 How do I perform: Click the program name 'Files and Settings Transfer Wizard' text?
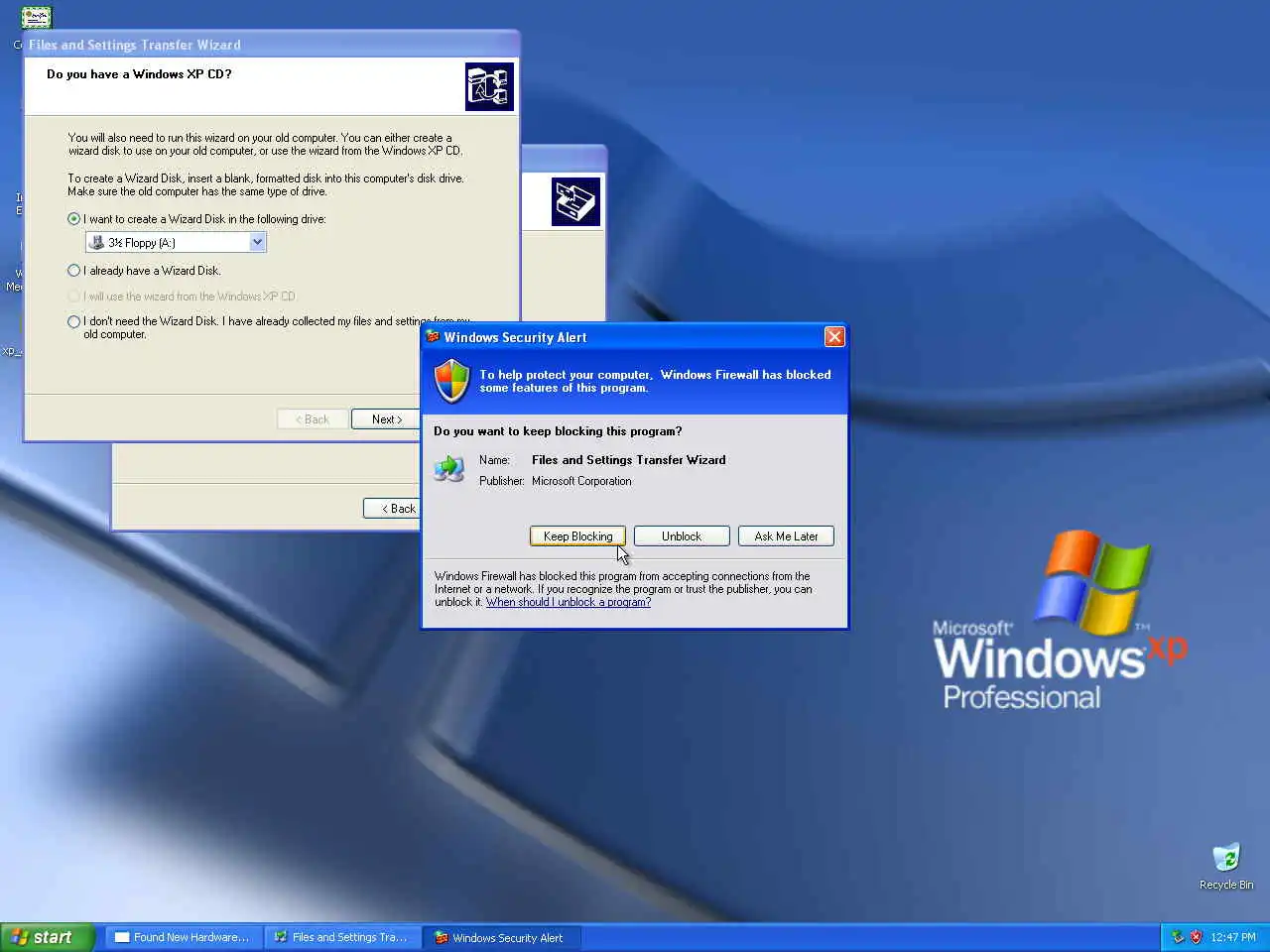point(628,460)
